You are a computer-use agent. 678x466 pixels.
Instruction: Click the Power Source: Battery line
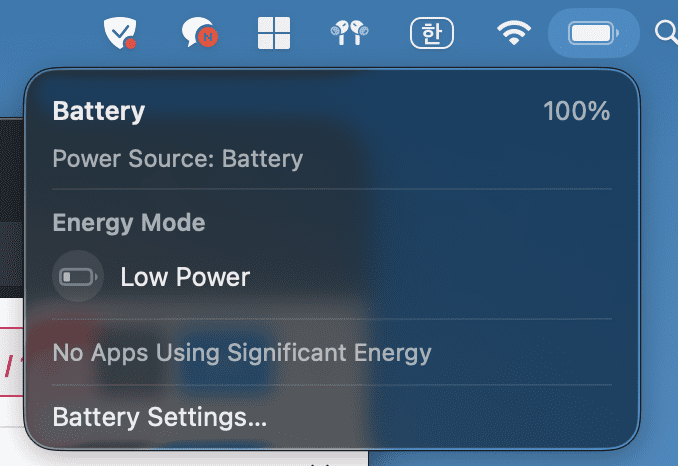click(x=178, y=159)
